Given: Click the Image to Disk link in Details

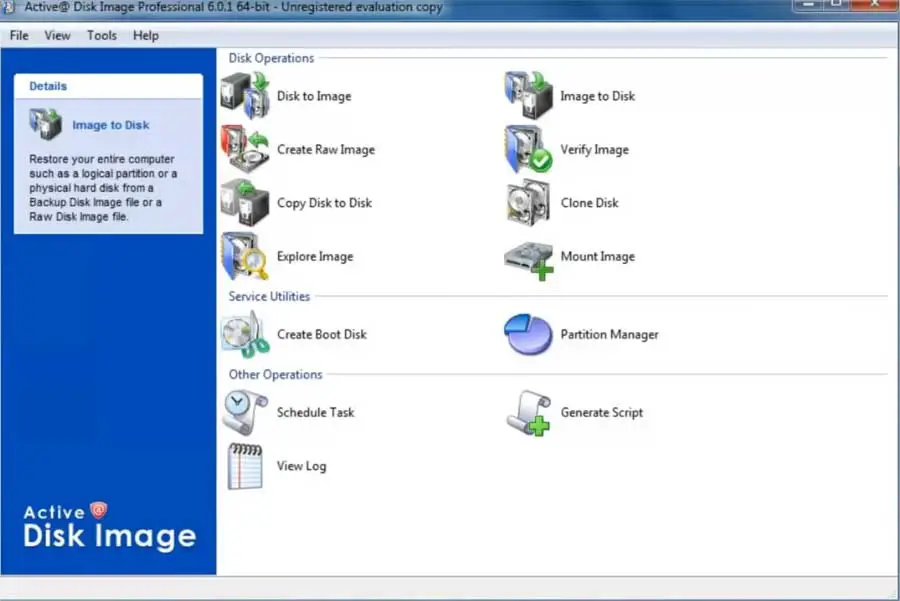Looking at the screenshot, I should (x=111, y=125).
